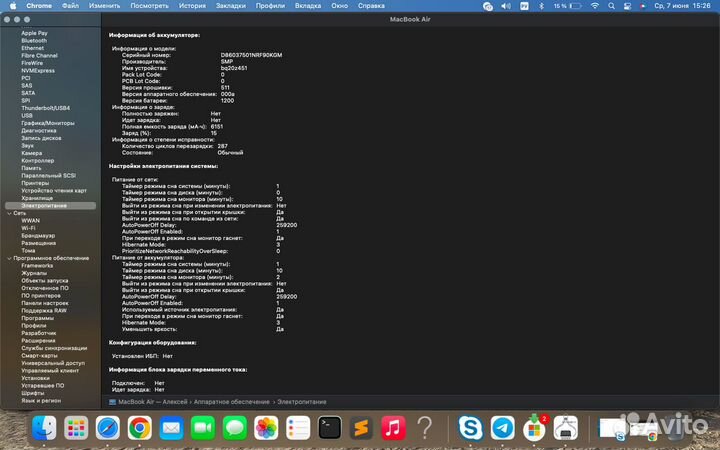Select Электропитание row in the sidebar
This screenshot has height=450, width=720.
tap(51, 206)
